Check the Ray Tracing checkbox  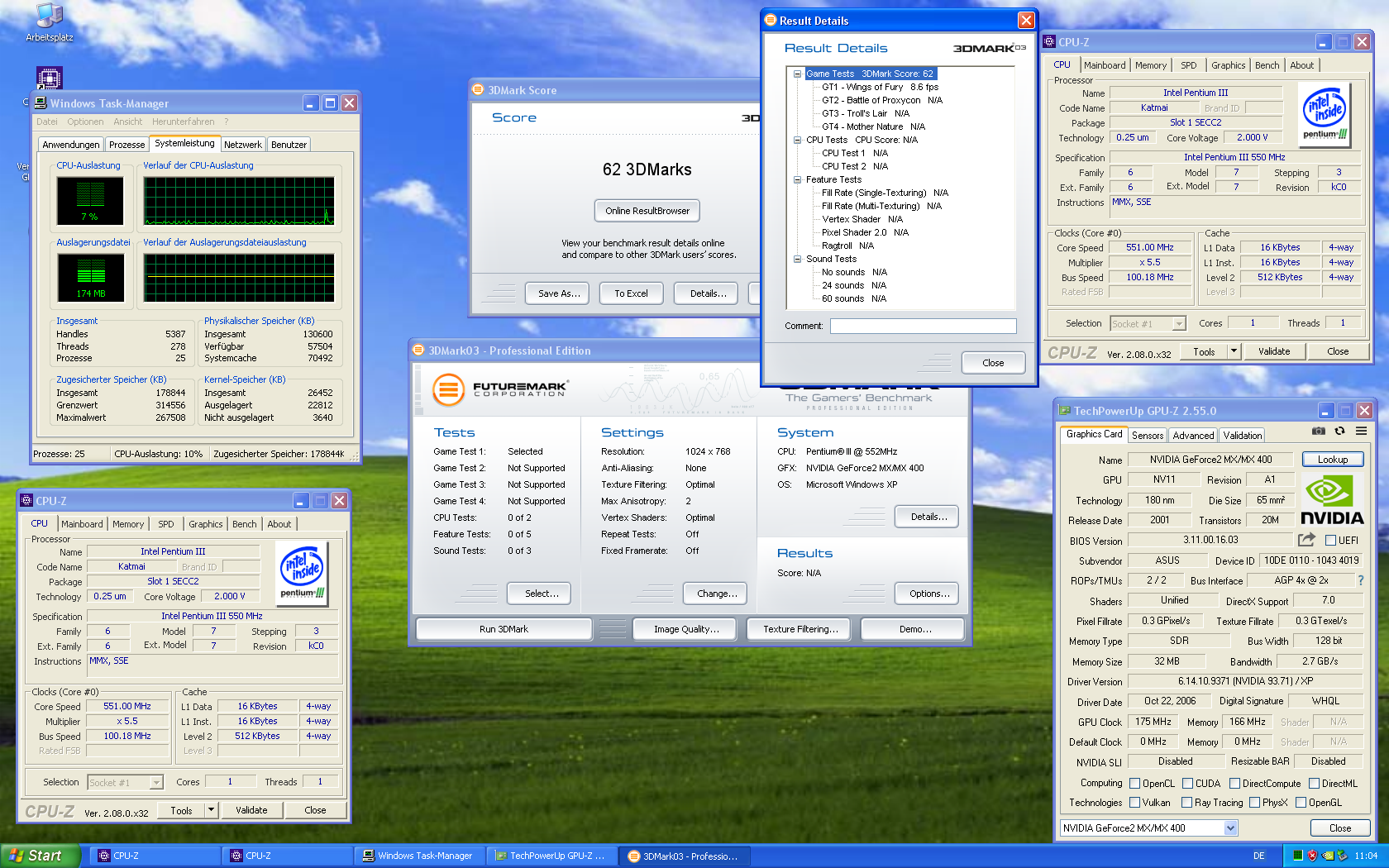click(1186, 803)
